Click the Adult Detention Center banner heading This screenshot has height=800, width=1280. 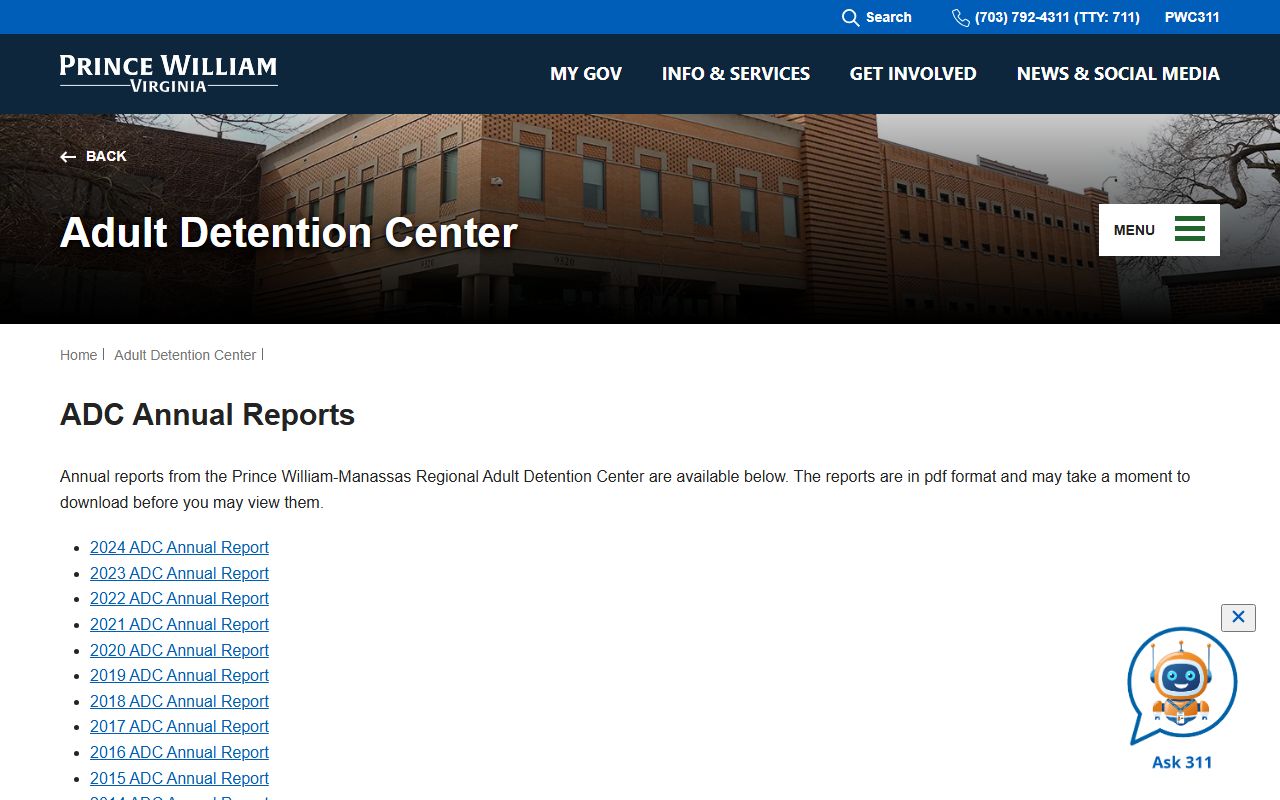[x=288, y=232]
